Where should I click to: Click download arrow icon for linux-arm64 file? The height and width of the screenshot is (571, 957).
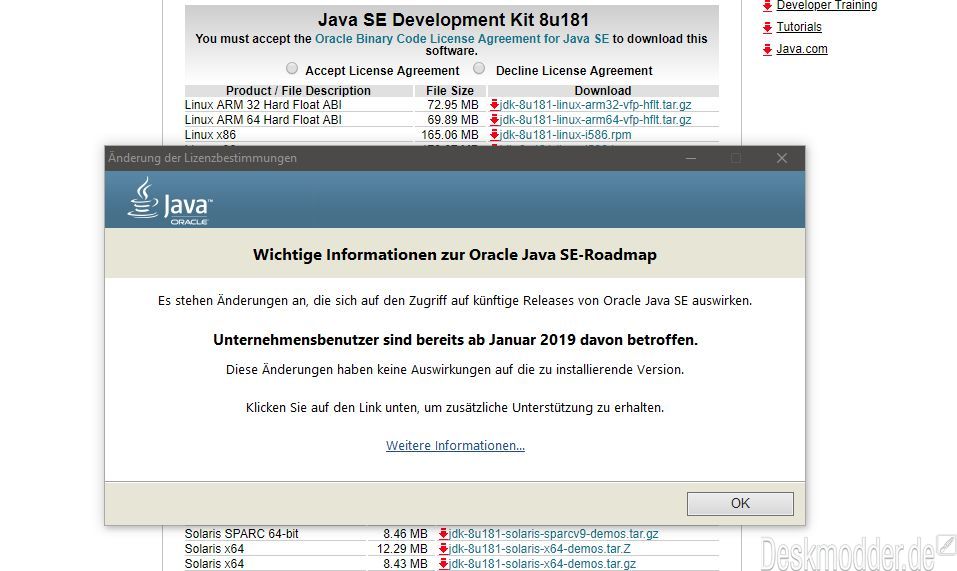494,120
